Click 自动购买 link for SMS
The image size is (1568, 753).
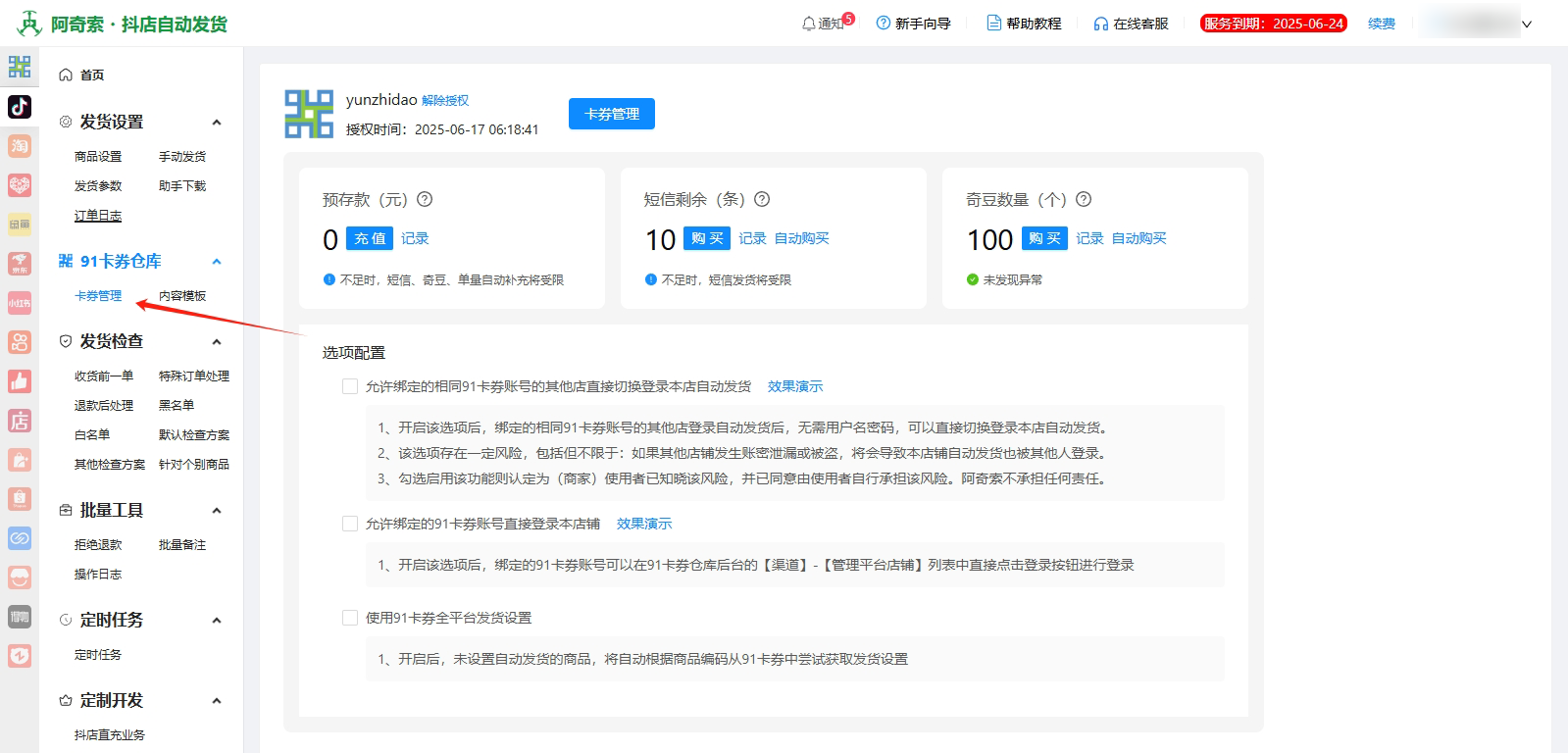tap(802, 238)
